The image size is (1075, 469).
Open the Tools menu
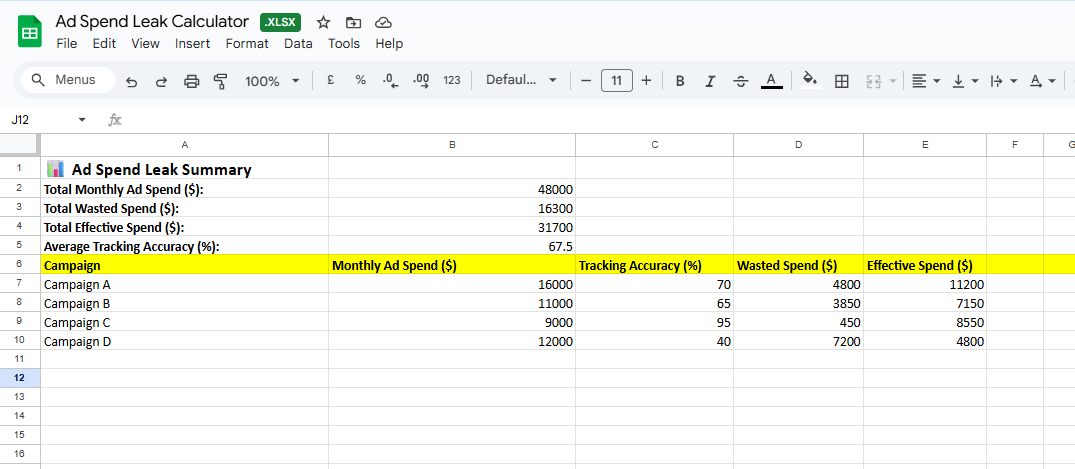pyautogui.click(x=343, y=43)
